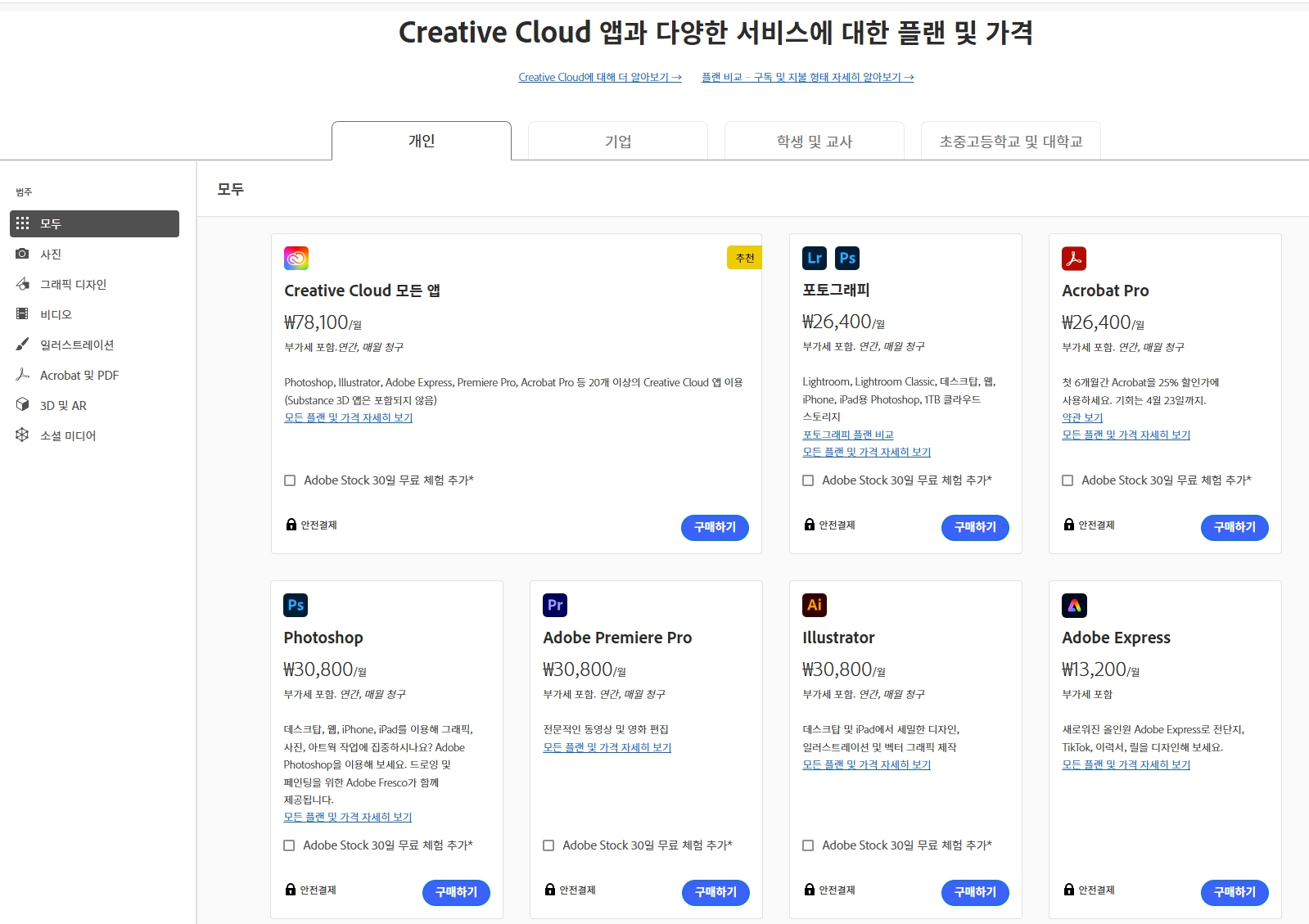Click the 안전결제 lock icon in Adobe Express card

(1068, 890)
